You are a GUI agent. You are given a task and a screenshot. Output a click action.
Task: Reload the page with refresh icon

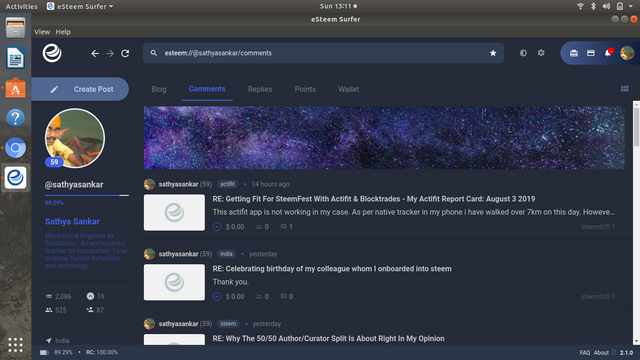125,53
